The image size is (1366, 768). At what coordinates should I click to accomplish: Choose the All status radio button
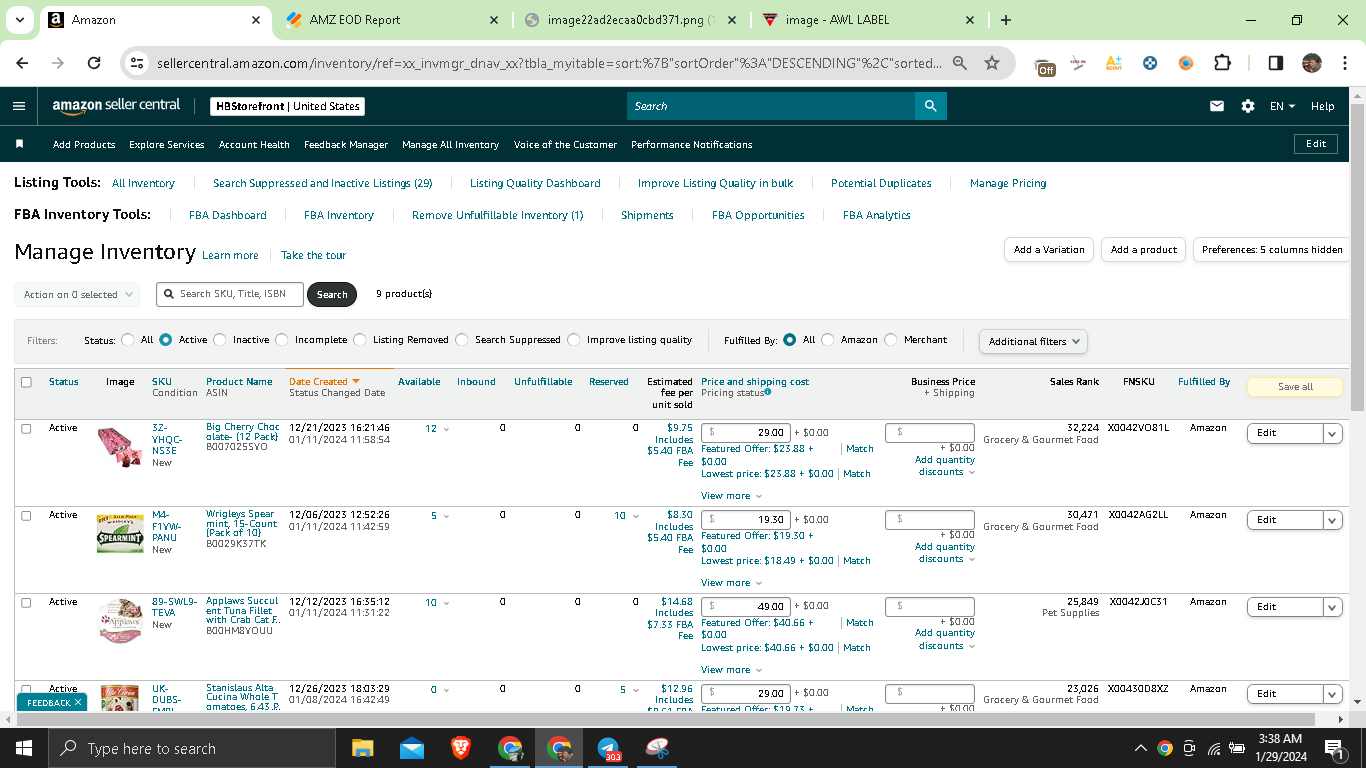pos(128,340)
